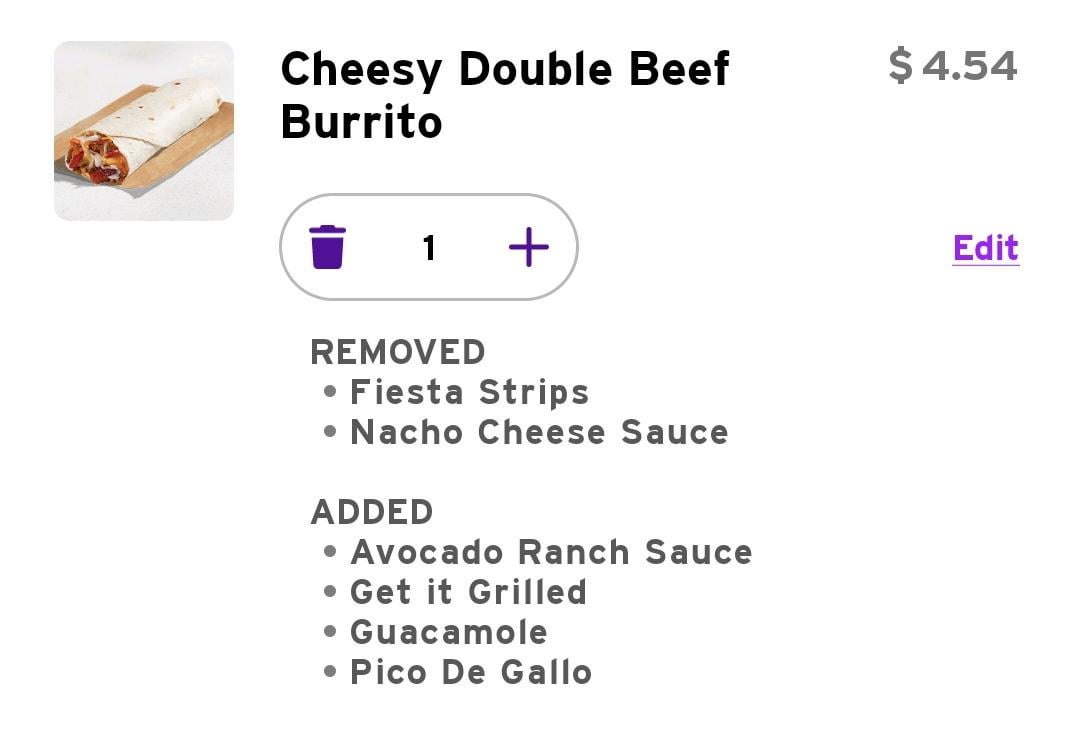1080x737 pixels.
Task: Click the bullet beside Avocado Ranch Sauce
Action: tap(331, 552)
